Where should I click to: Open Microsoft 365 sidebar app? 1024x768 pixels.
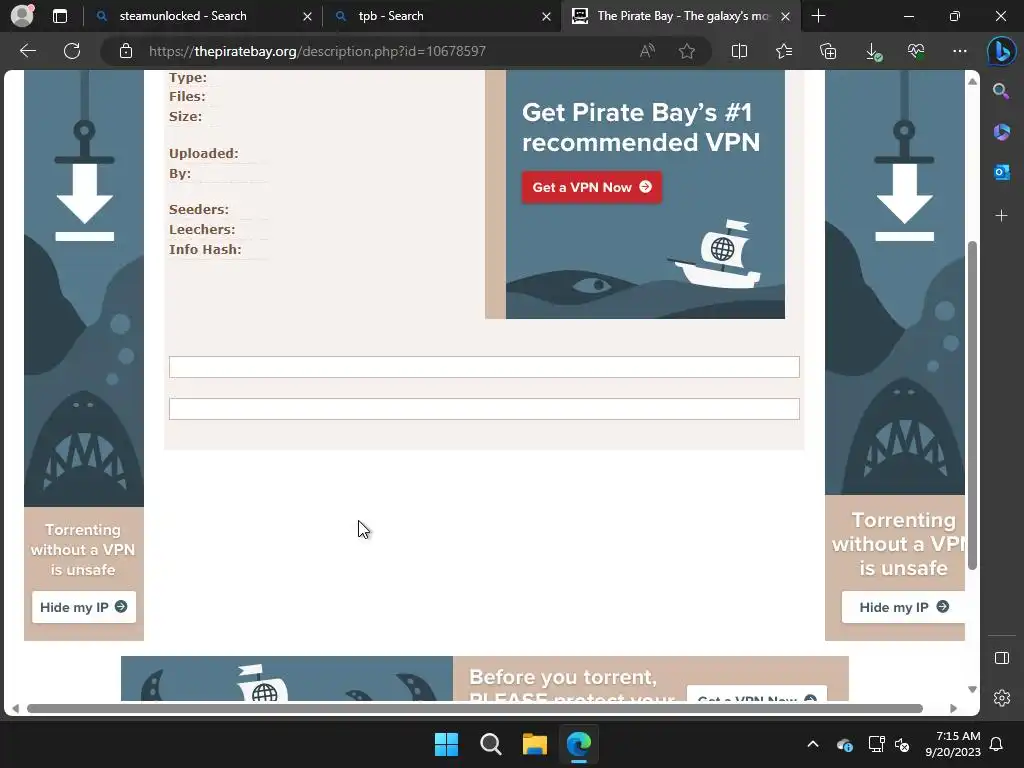1001,132
